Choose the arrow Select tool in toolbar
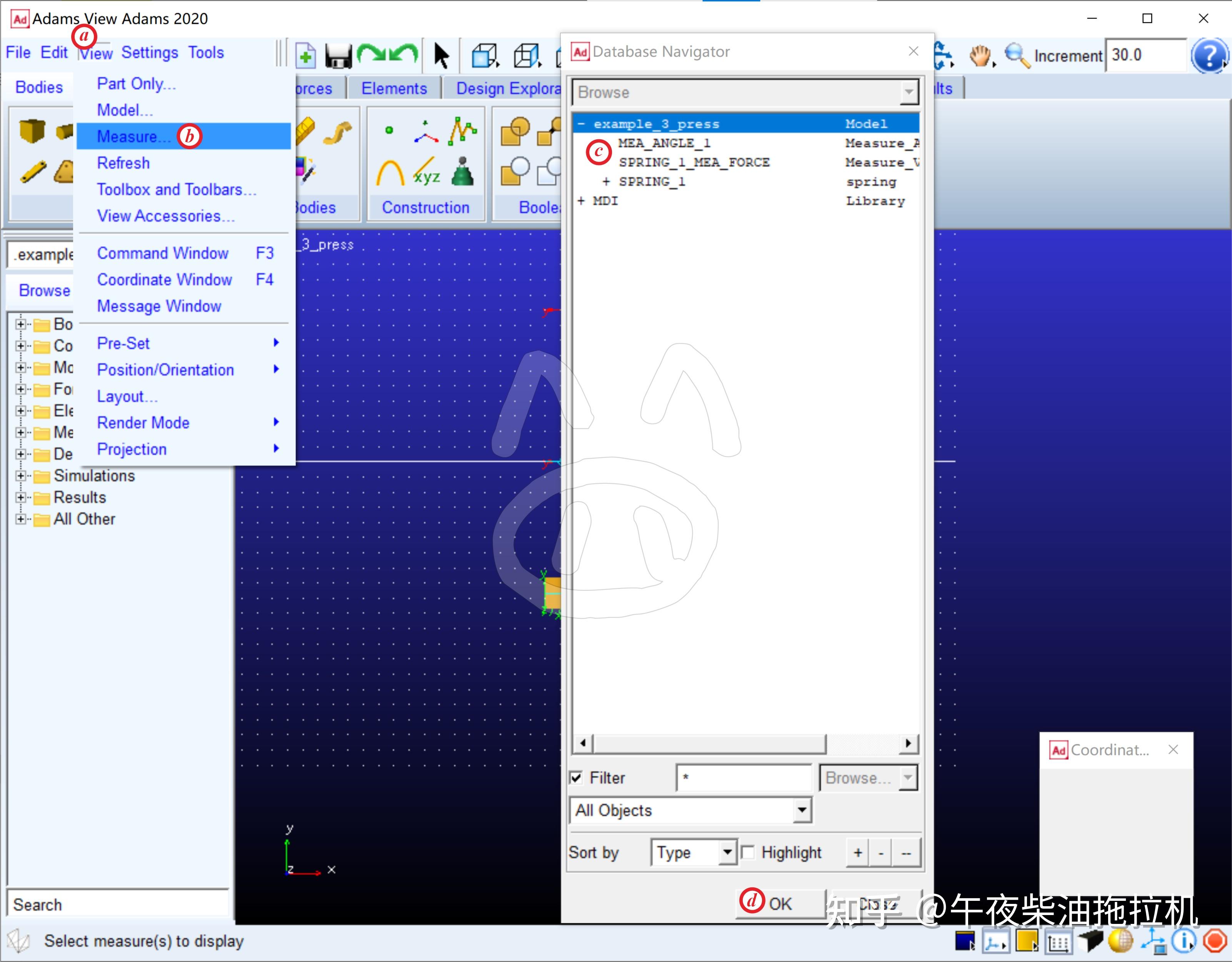Image resolution: width=1232 pixels, height=962 pixels. pyautogui.click(x=441, y=55)
